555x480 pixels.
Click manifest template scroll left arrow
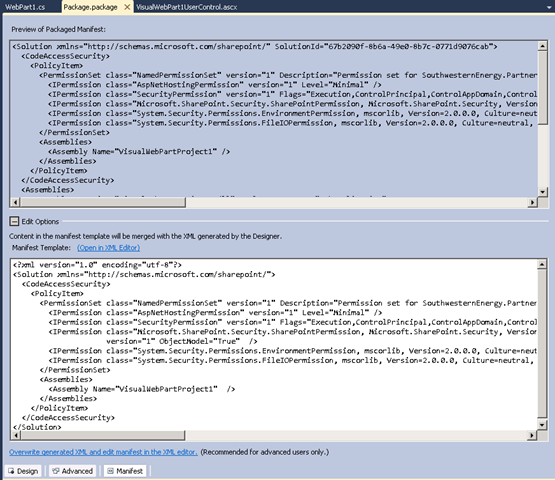tap(15, 435)
